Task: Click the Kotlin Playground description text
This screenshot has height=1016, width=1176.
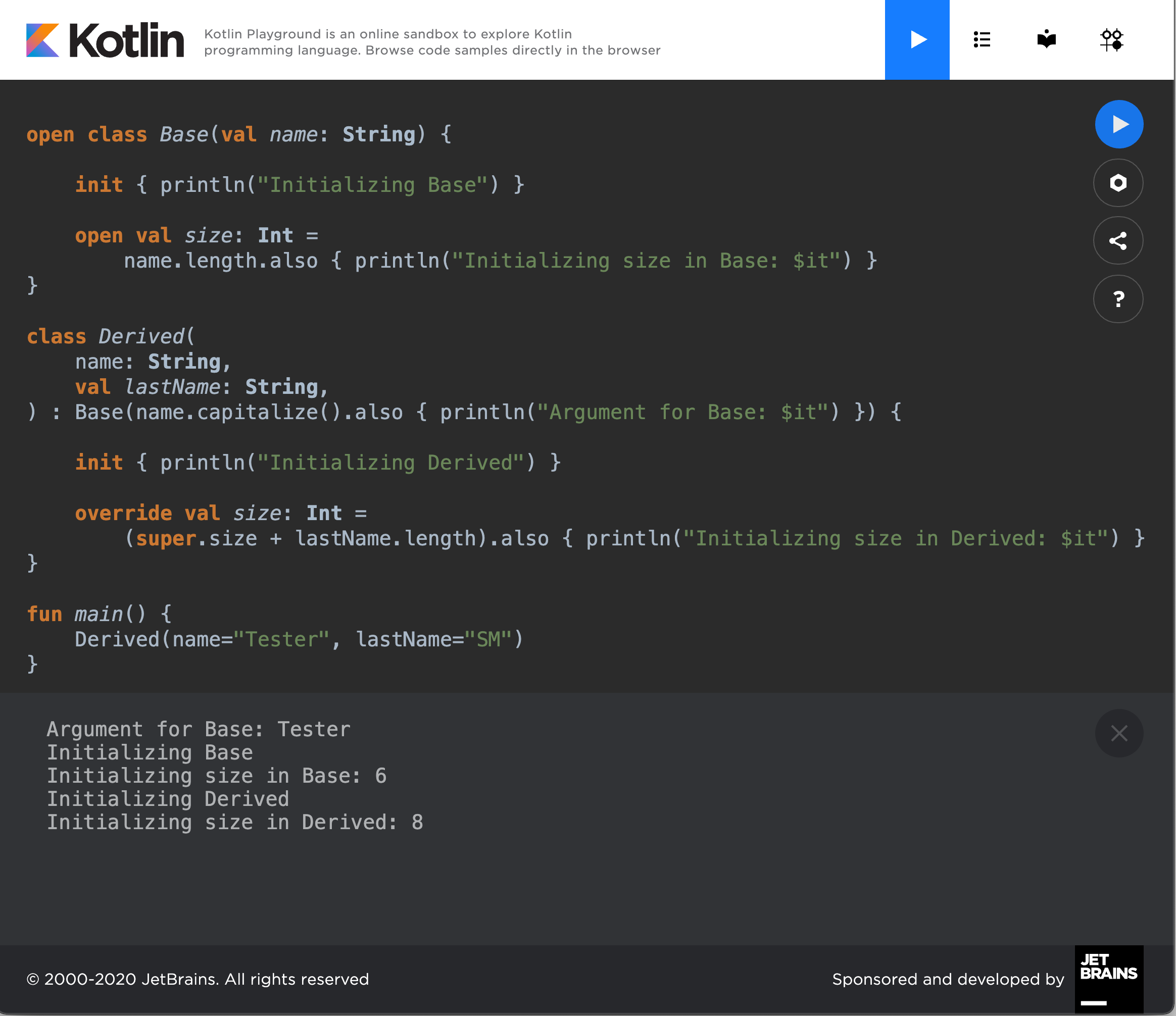Action: 432,42
